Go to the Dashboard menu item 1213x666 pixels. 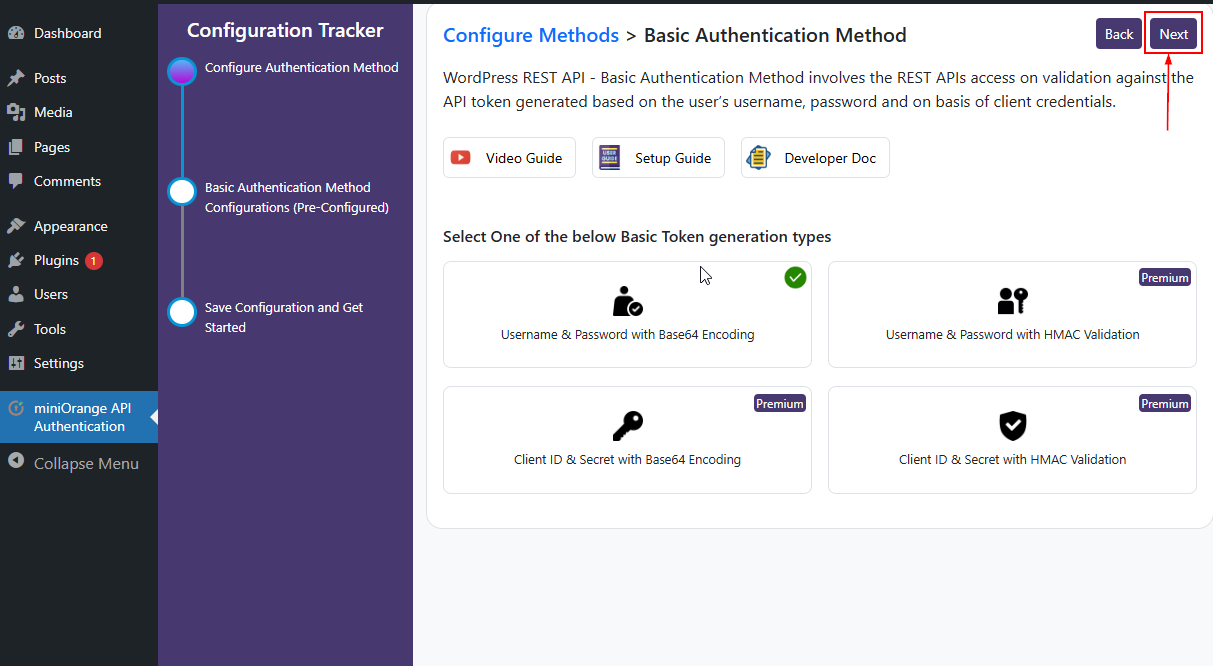point(67,34)
